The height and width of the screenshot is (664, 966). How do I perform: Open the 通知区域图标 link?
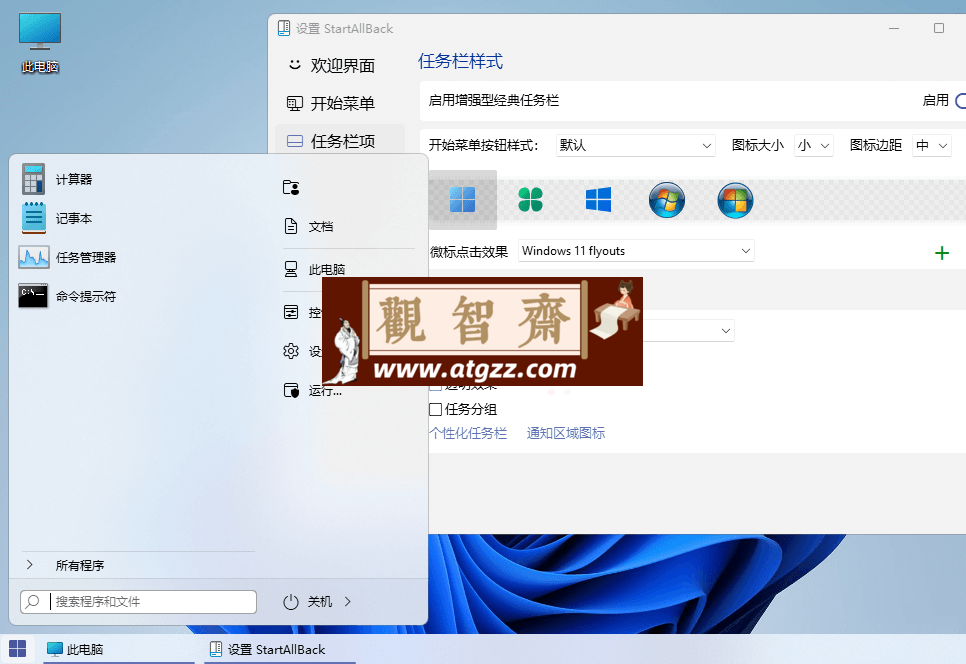coord(566,433)
